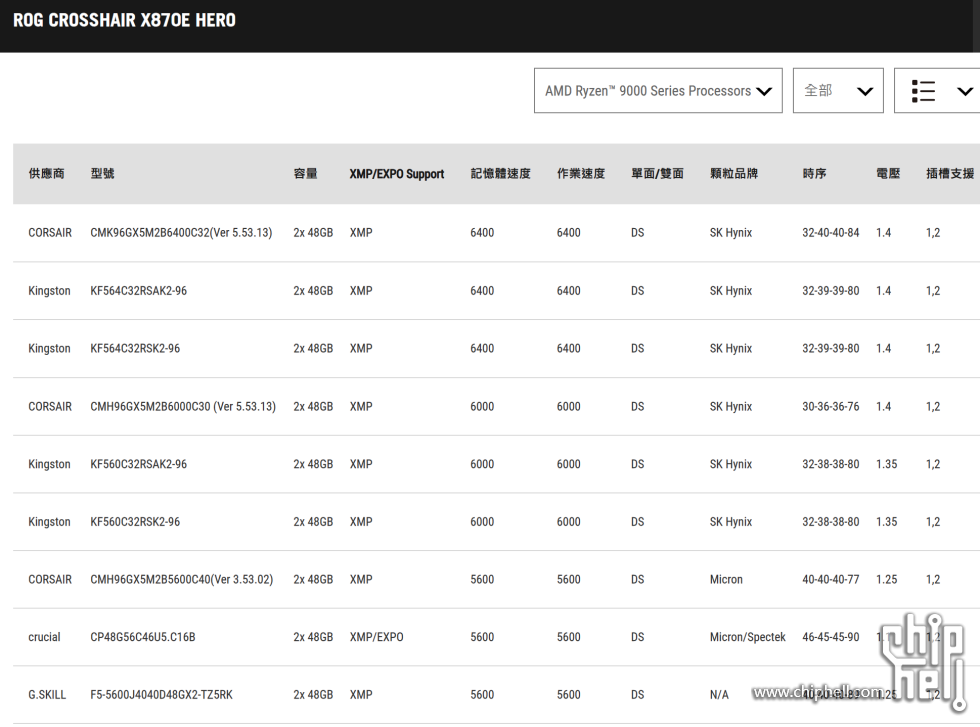Click the Micron/Spectek chip brand cell
Screen dimensions: 980x727
[748, 637]
